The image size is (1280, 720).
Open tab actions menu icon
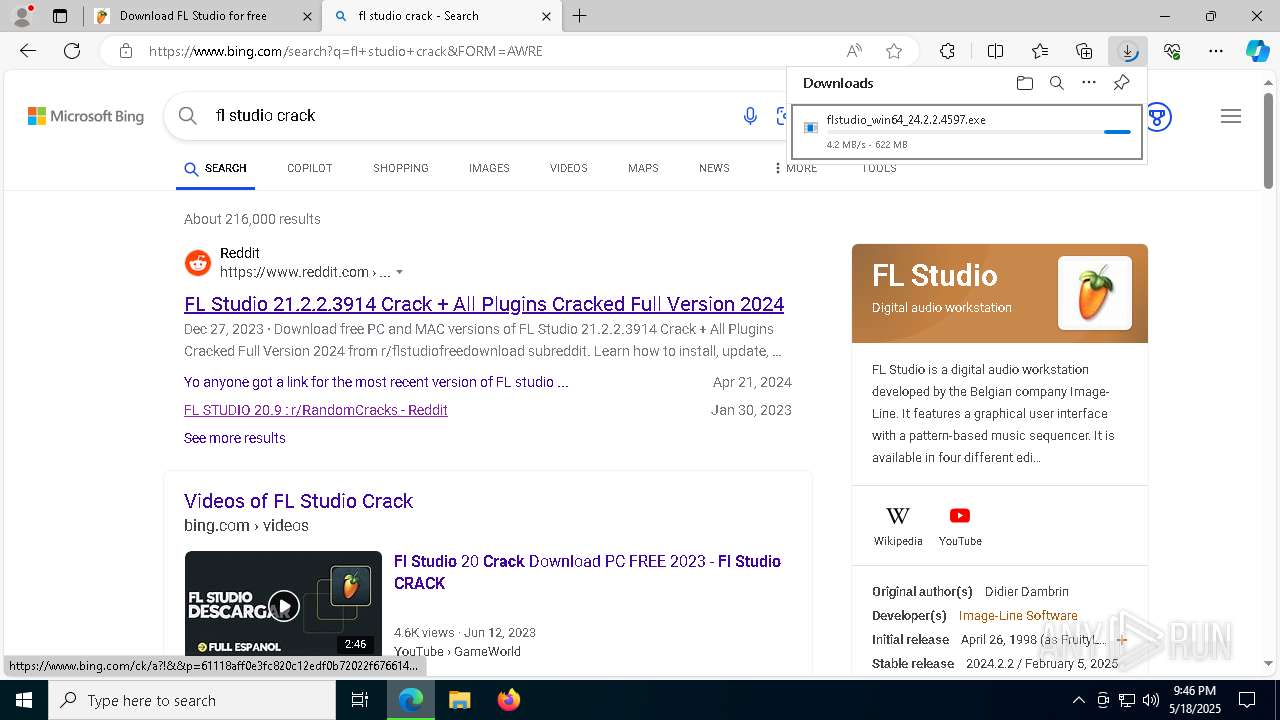(60, 16)
